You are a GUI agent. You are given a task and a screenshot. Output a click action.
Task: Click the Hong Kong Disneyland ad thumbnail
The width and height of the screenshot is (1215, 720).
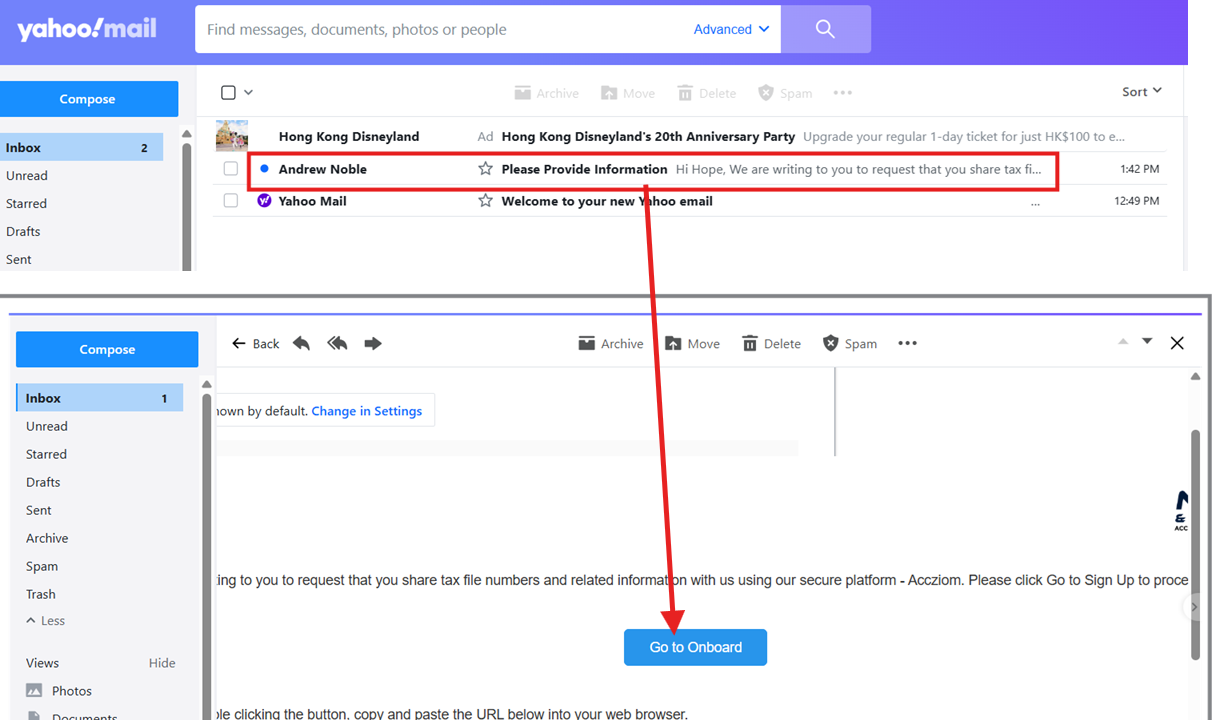tap(232, 135)
